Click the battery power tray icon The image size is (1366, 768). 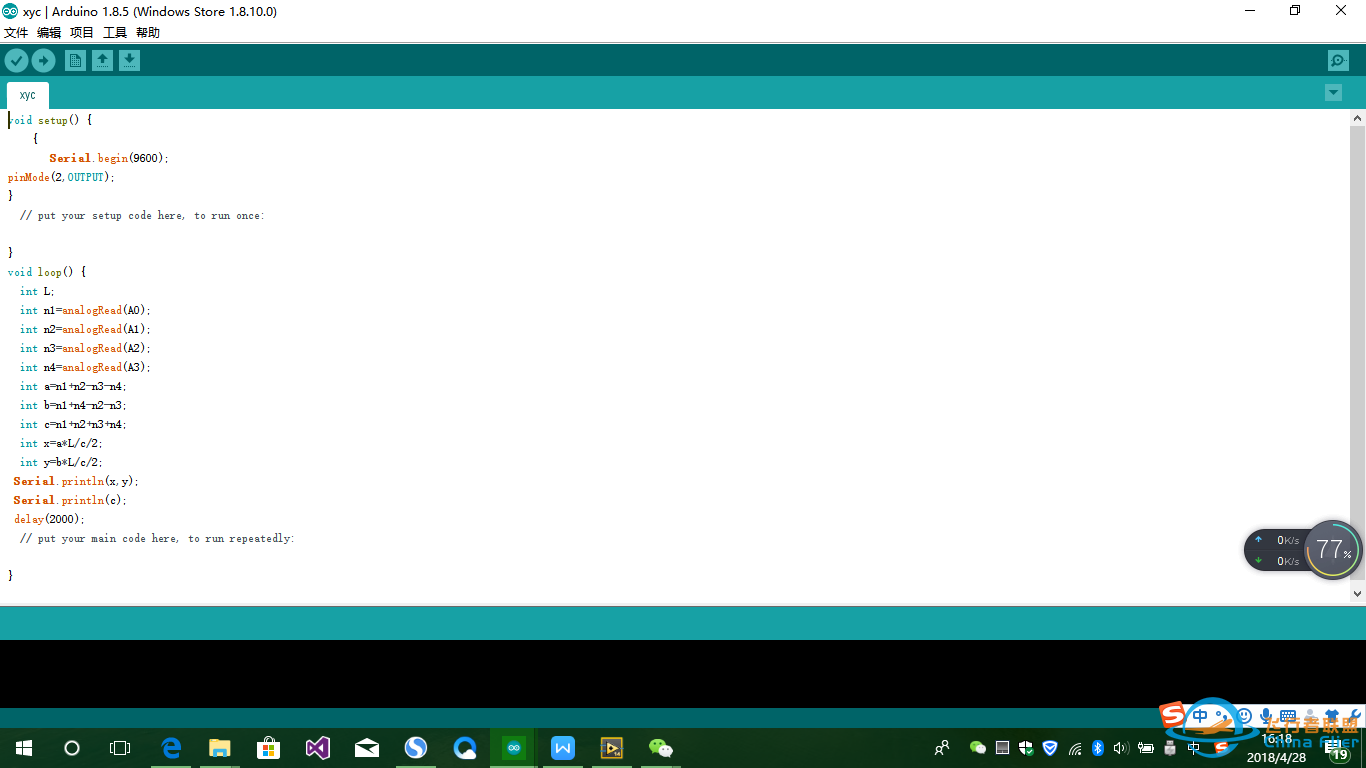click(x=1145, y=748)
